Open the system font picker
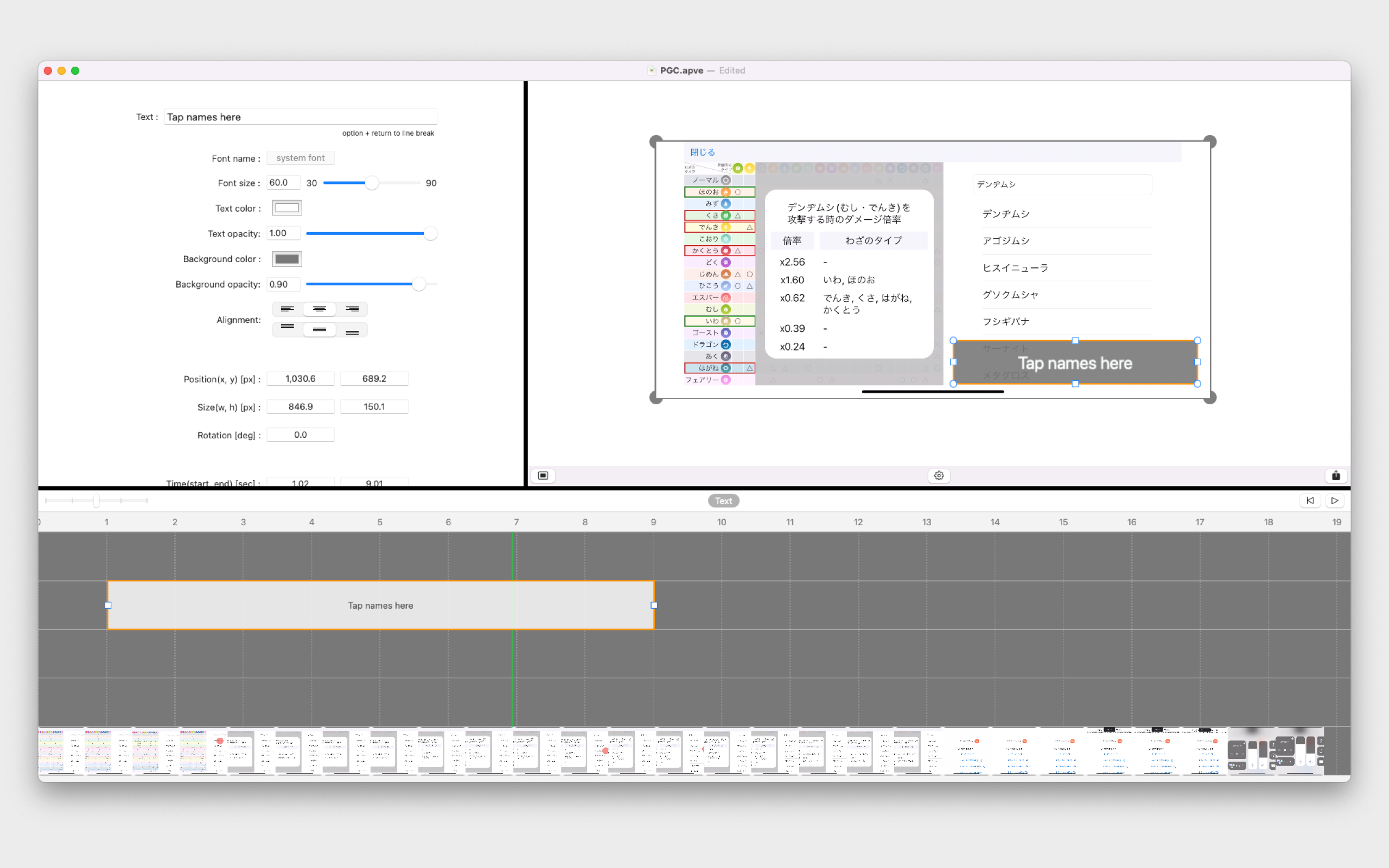Viewport: 1389px width, 868px height. coord(300,158)
